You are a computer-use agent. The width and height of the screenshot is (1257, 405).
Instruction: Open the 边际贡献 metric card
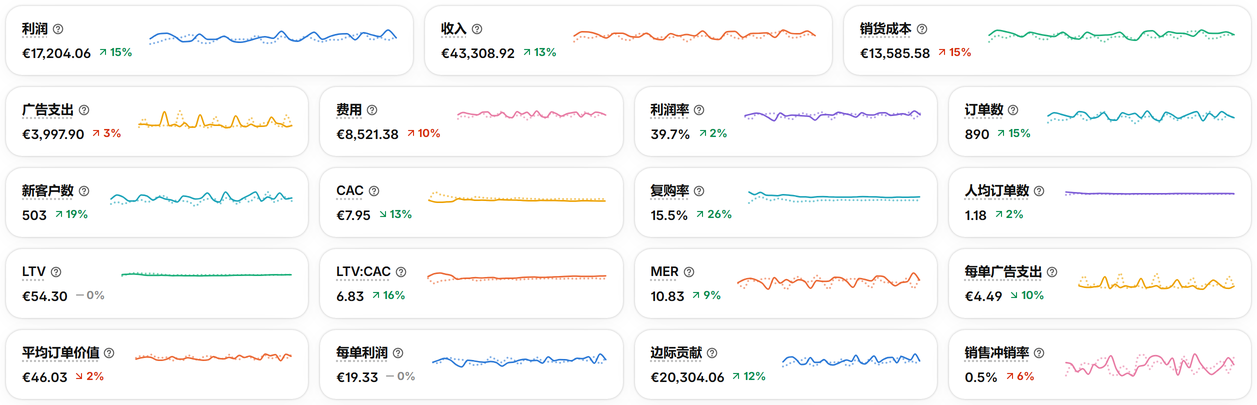click(x=783, y=364)
